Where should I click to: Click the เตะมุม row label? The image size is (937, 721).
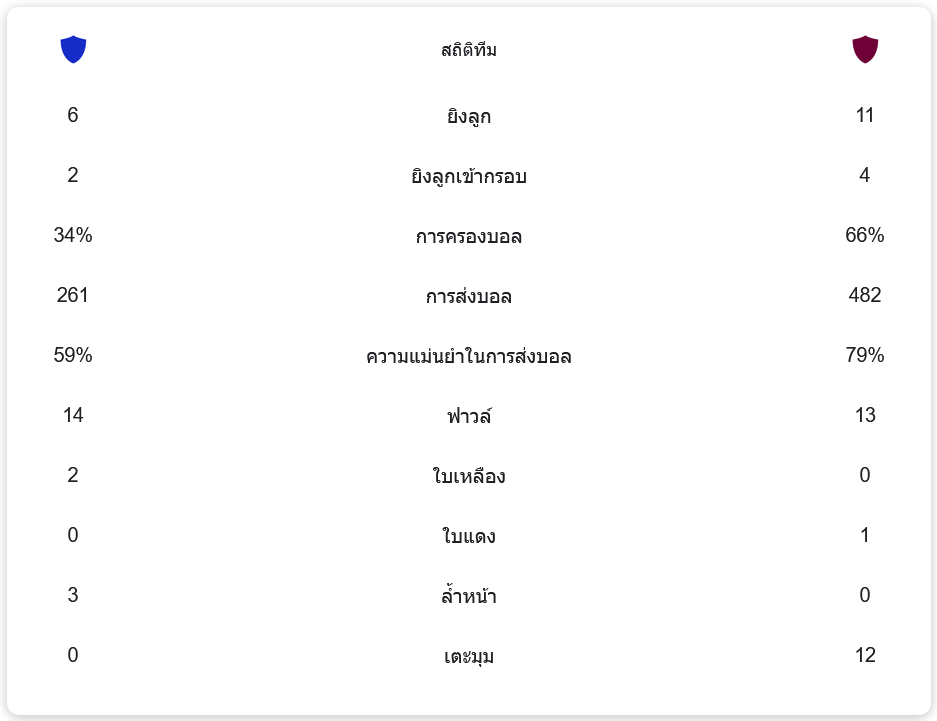468,657
